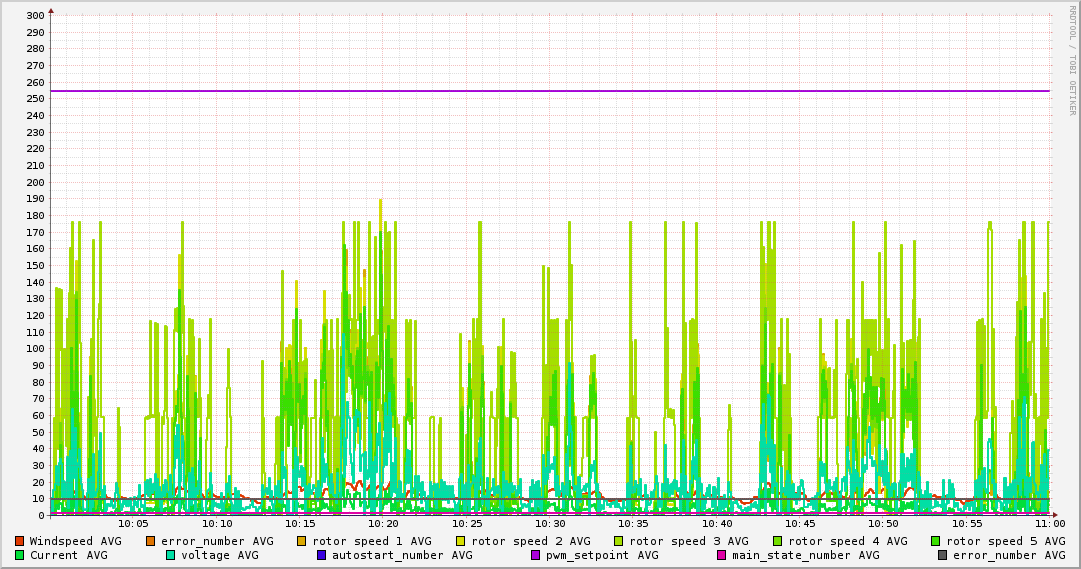
Task: Select the rotor speed 1 legend color box
Action: (302, 541)
